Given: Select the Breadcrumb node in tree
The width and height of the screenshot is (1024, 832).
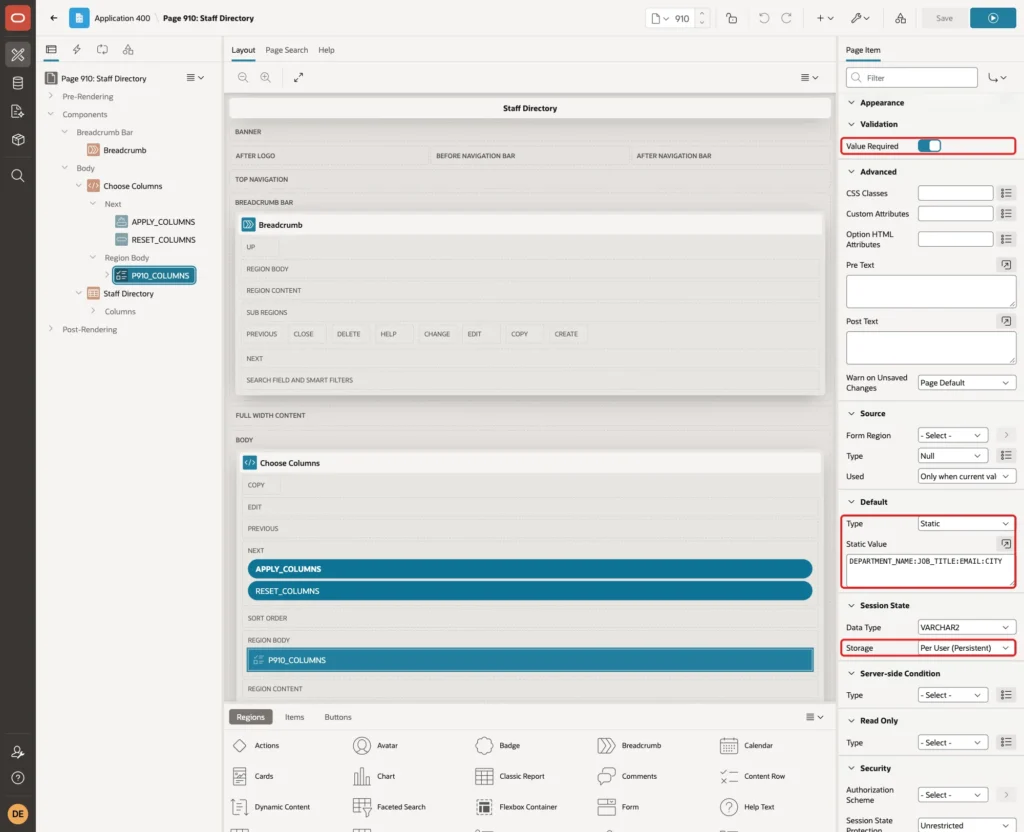Looking at the screenshot, I should [124, 150].
